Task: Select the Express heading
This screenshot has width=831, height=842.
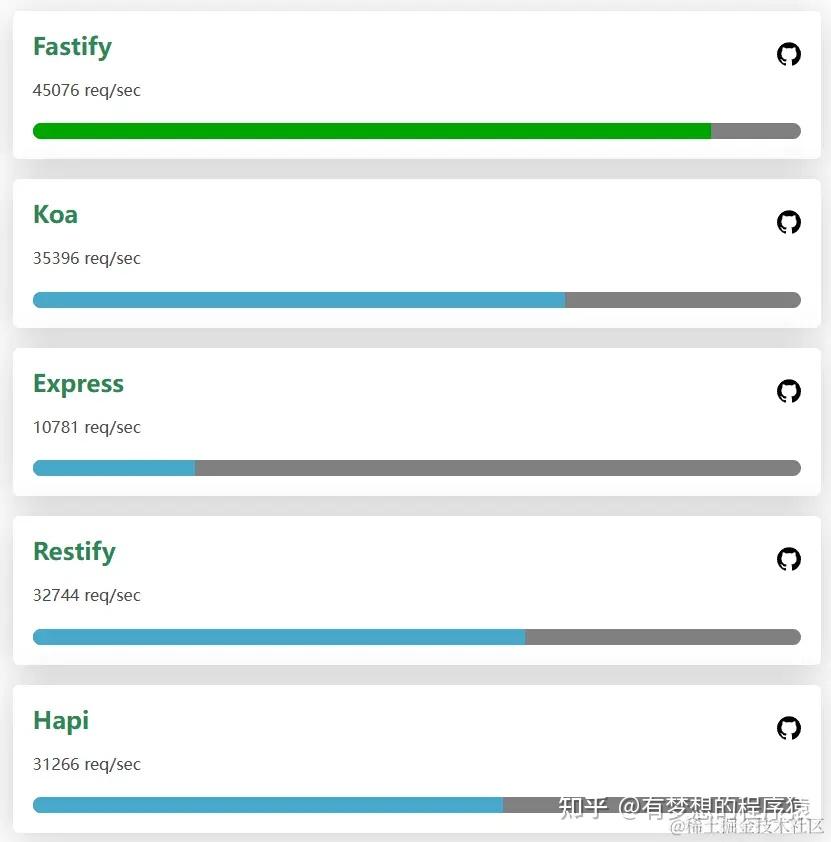Action: (78, 383)
